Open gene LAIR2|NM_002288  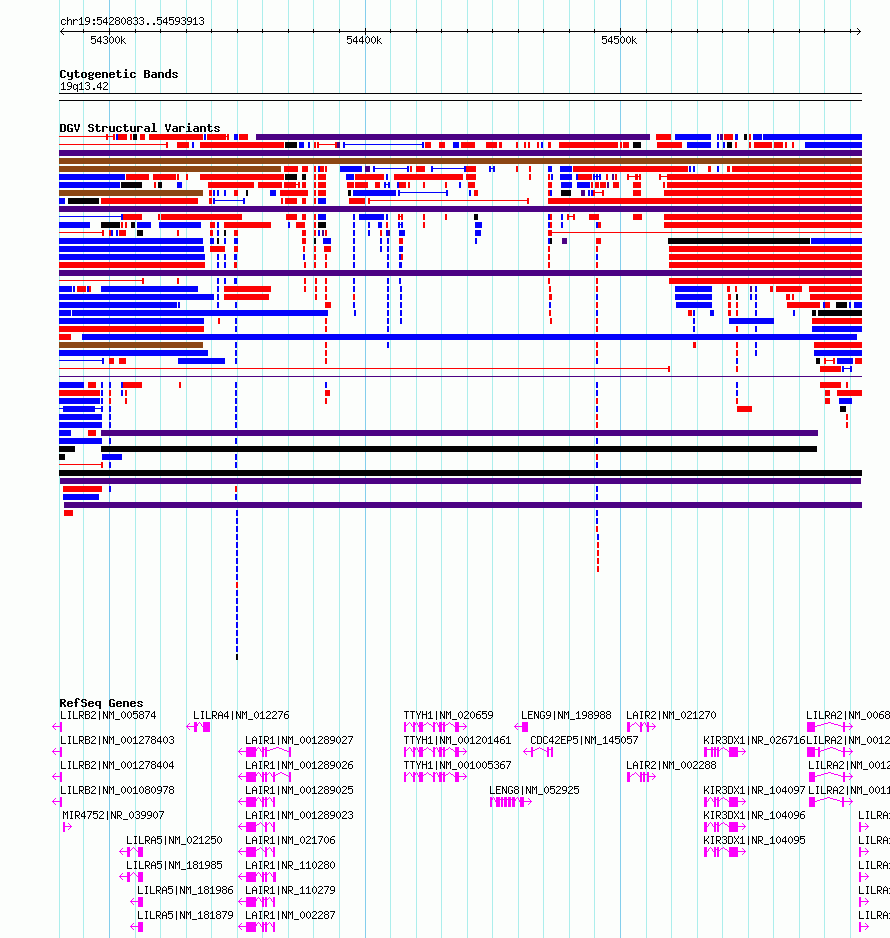pyautogui.click(x=671, y=765)
